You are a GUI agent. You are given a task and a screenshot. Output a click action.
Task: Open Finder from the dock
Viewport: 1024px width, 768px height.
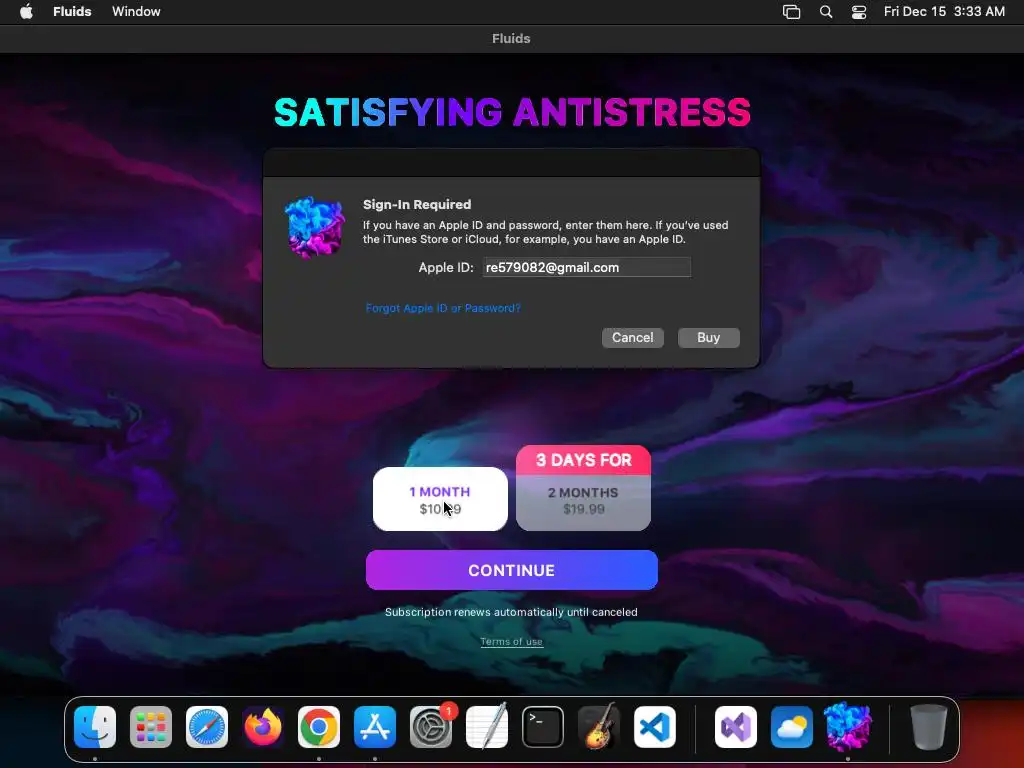pos(95,726)
